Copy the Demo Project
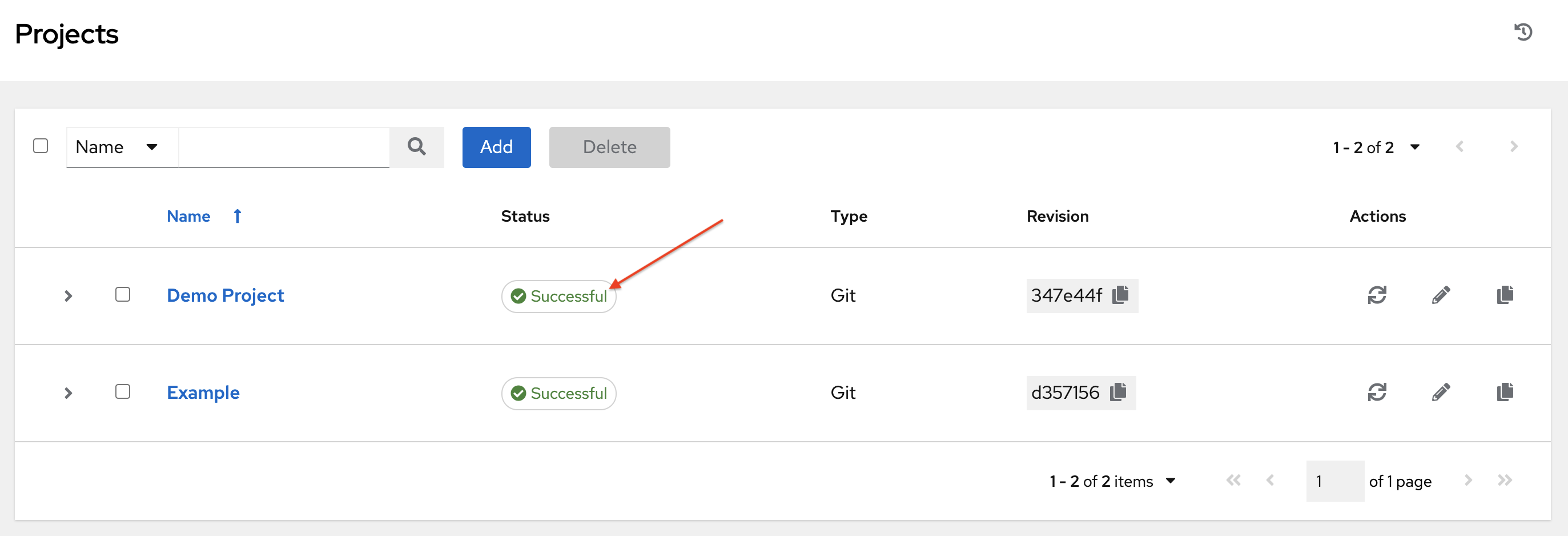 point(1505,295)
